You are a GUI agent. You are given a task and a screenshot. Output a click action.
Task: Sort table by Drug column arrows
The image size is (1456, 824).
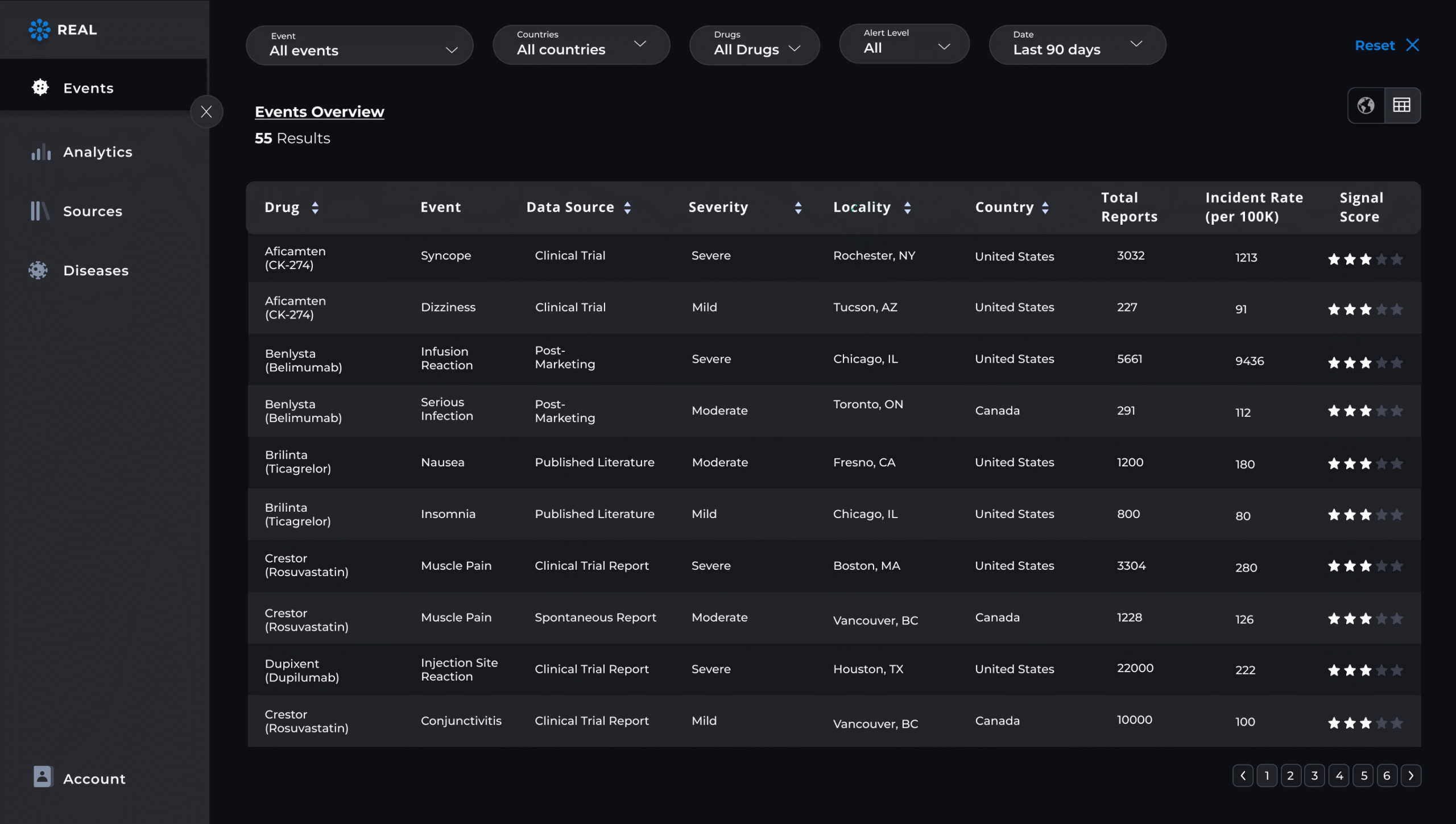click(315, 208)
